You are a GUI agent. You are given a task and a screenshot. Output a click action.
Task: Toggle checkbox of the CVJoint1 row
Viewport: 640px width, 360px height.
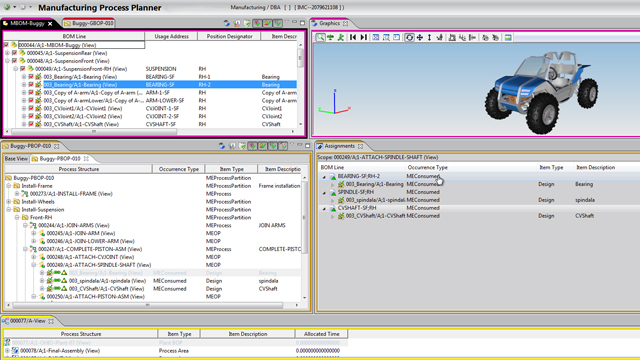point(31,109)
